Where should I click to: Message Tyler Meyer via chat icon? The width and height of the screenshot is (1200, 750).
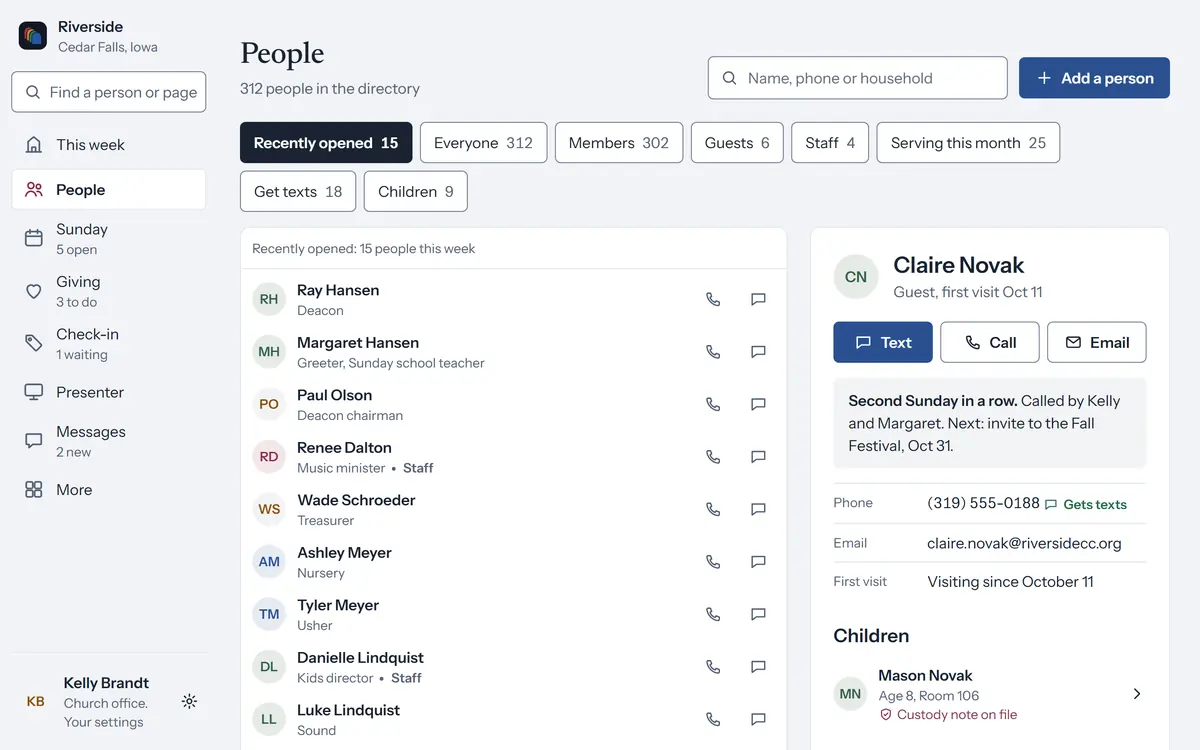758,614
